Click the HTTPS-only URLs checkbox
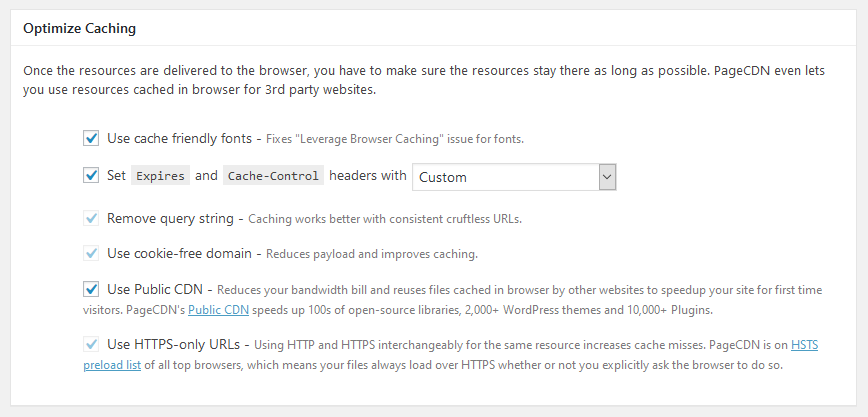 (x=91, y=345)
